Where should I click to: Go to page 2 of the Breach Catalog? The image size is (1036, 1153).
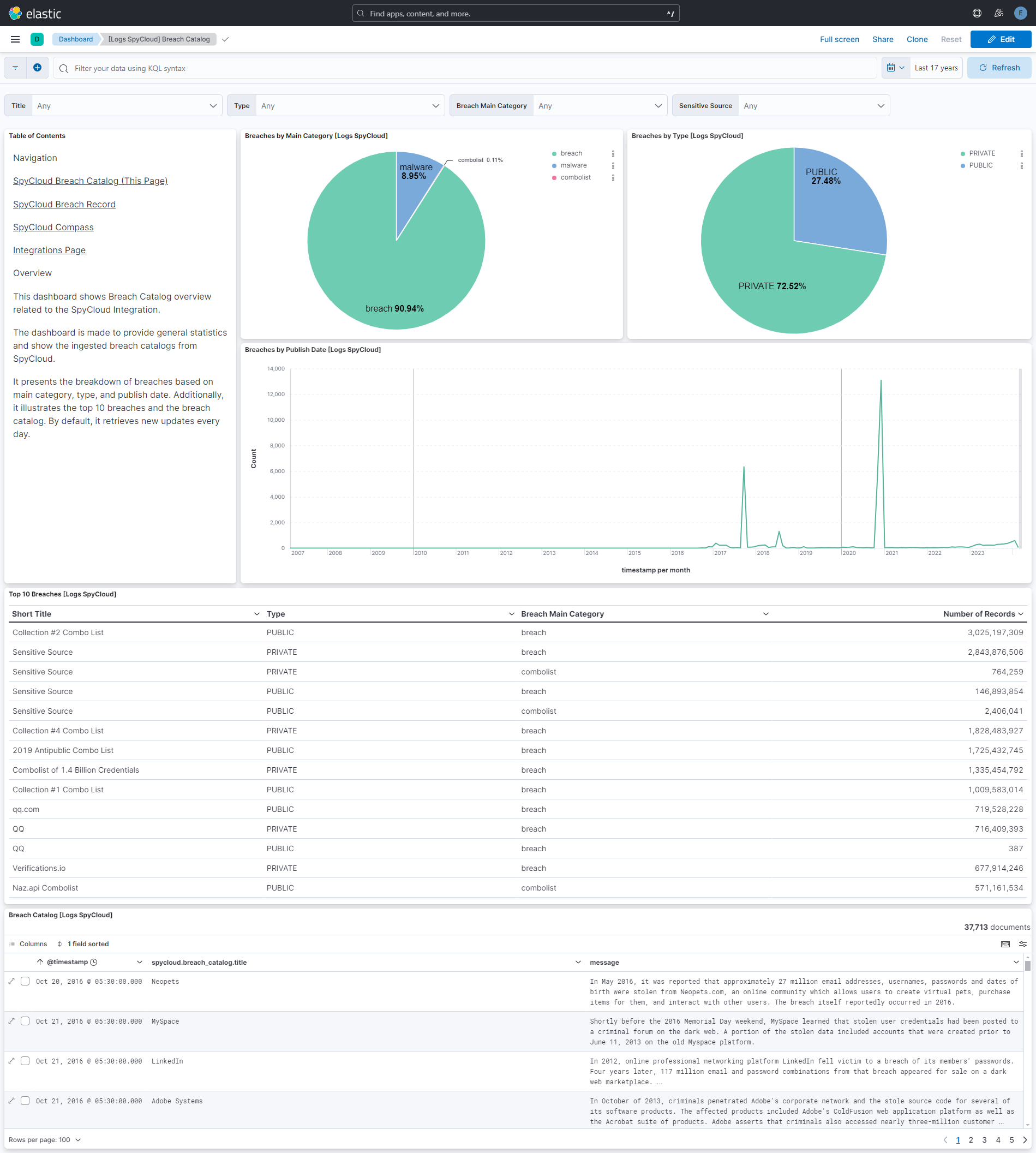tap(971, 1140)
